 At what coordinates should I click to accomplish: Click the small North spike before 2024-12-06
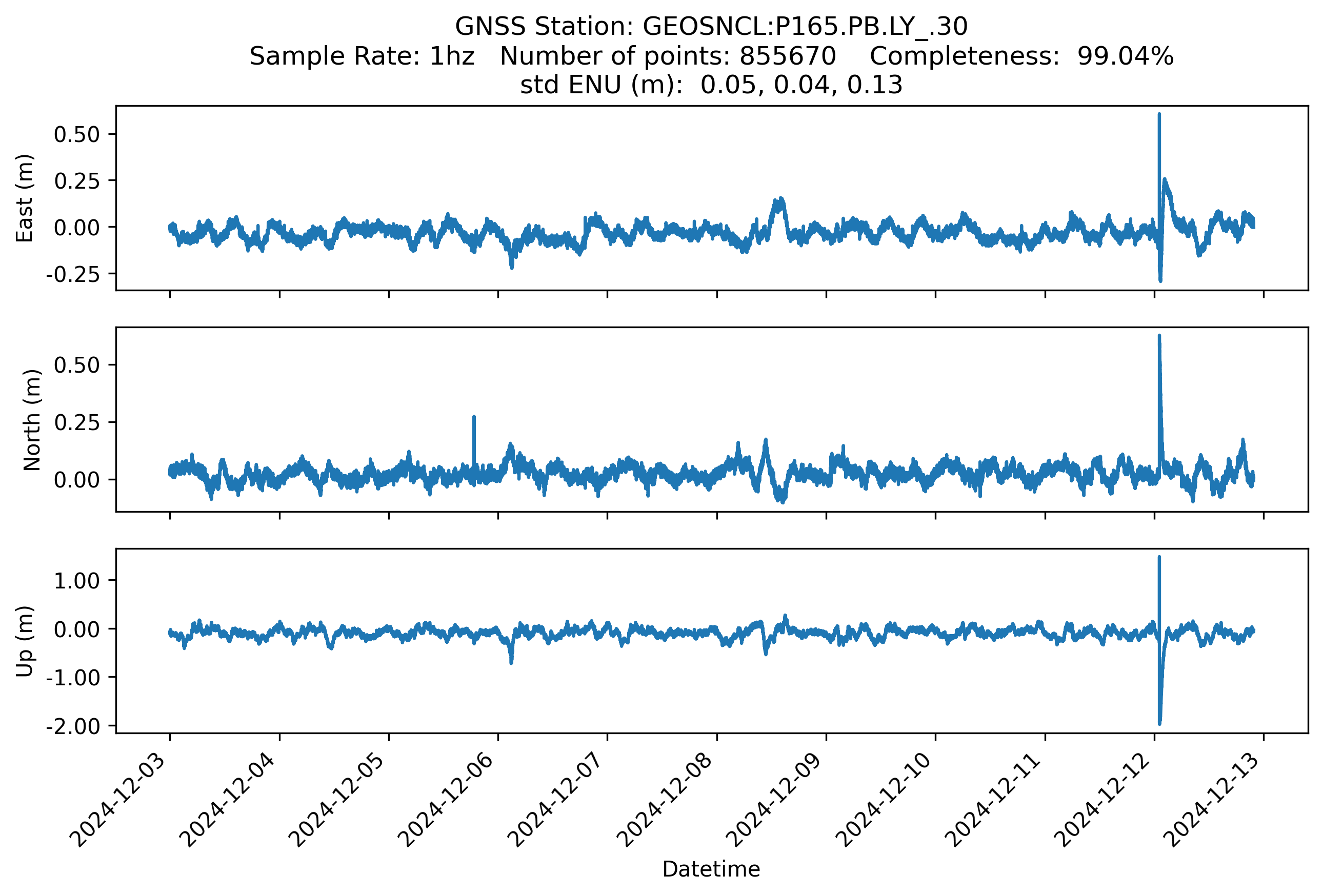click(x=474, y=432)
